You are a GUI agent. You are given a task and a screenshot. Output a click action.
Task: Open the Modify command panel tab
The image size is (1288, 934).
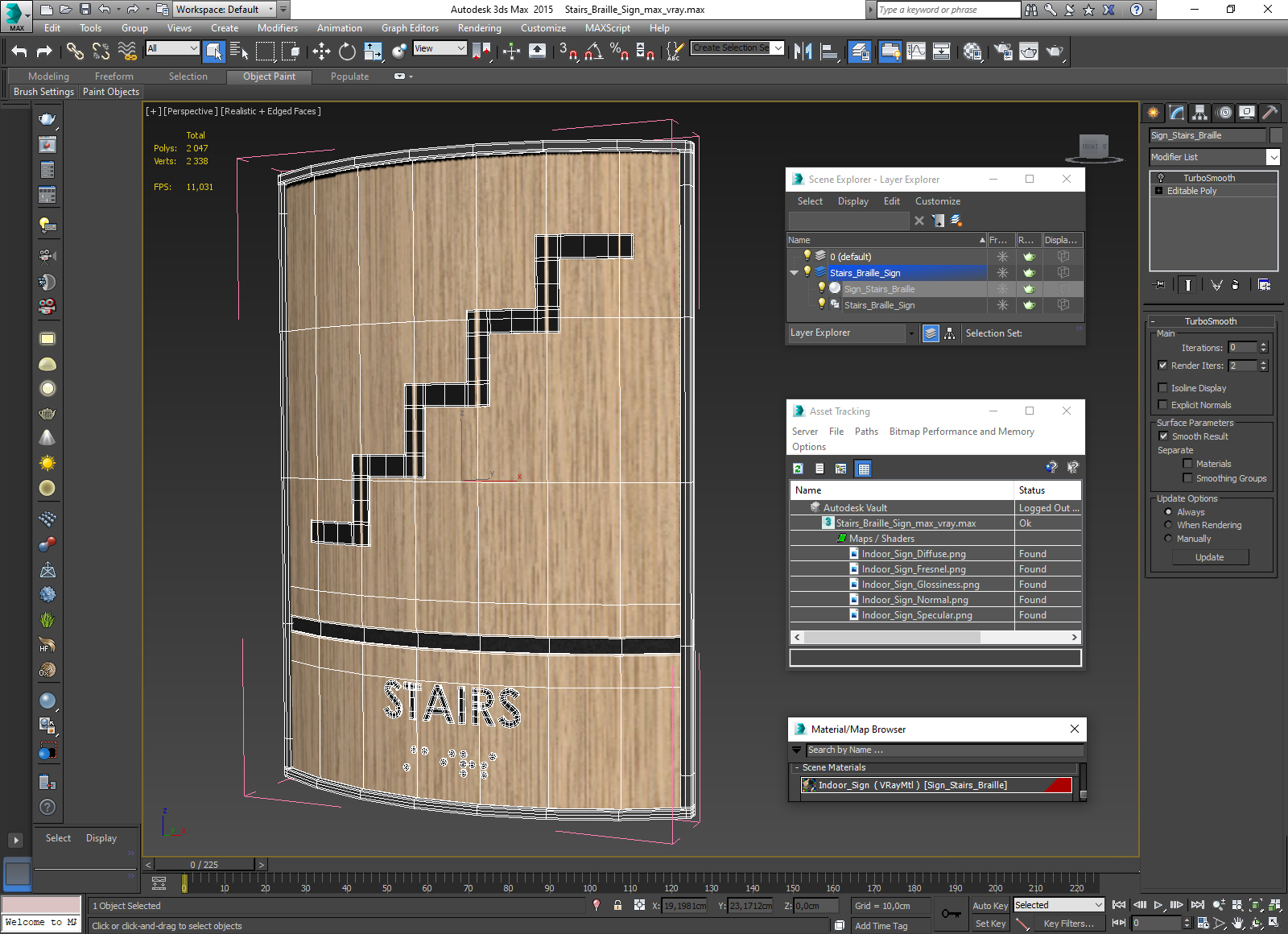[1177, 113]
